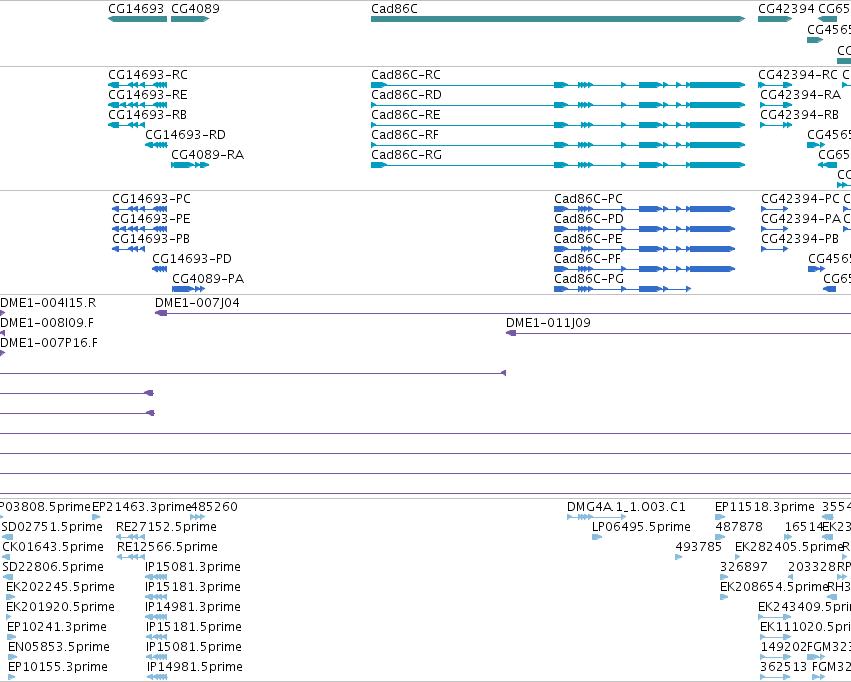The image size is (851, 682).
Task: Click the long teal Cad86C gene bar
Action: pos(558,19)
